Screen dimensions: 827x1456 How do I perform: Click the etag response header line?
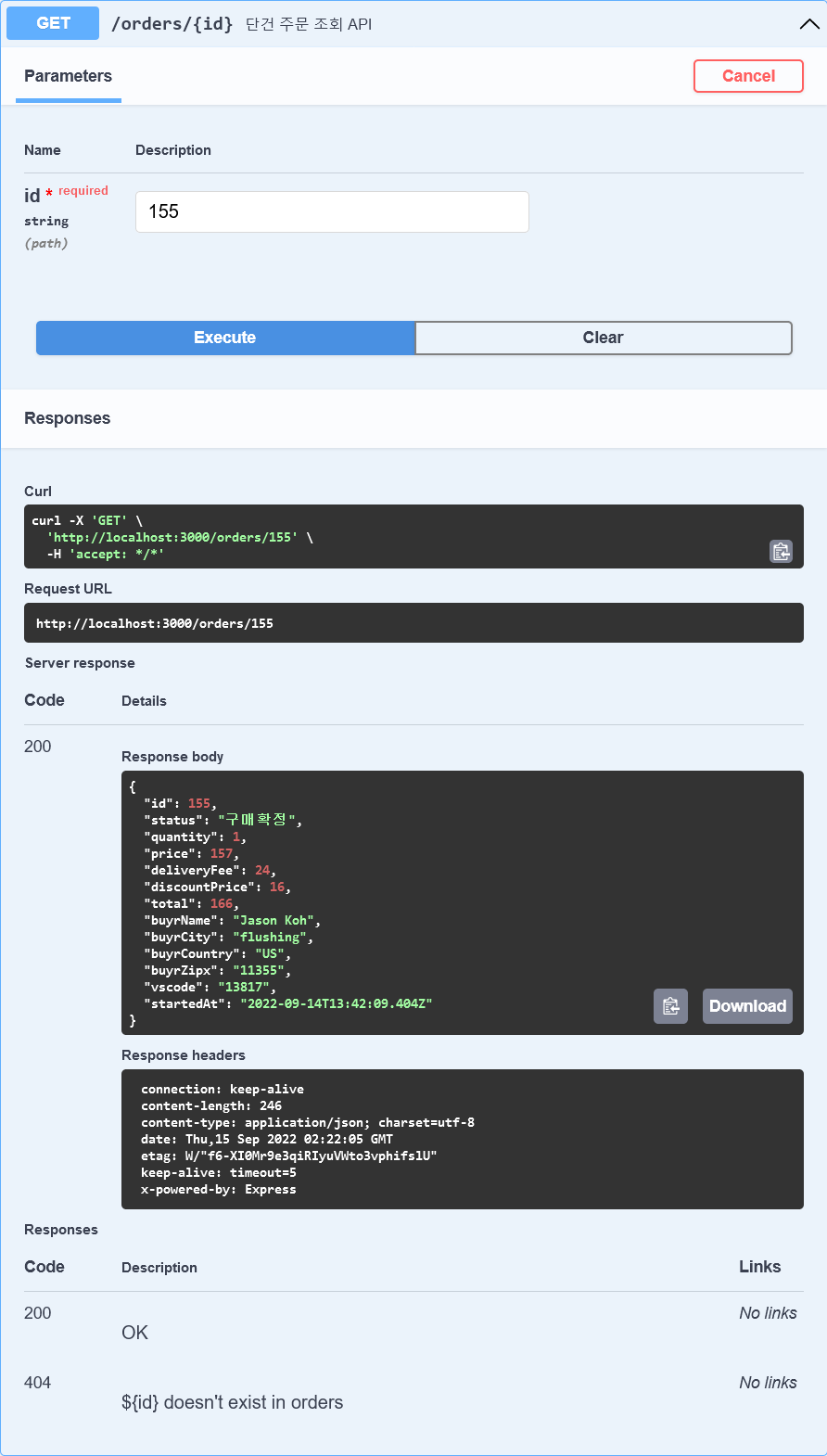(x=289, y=1156)
